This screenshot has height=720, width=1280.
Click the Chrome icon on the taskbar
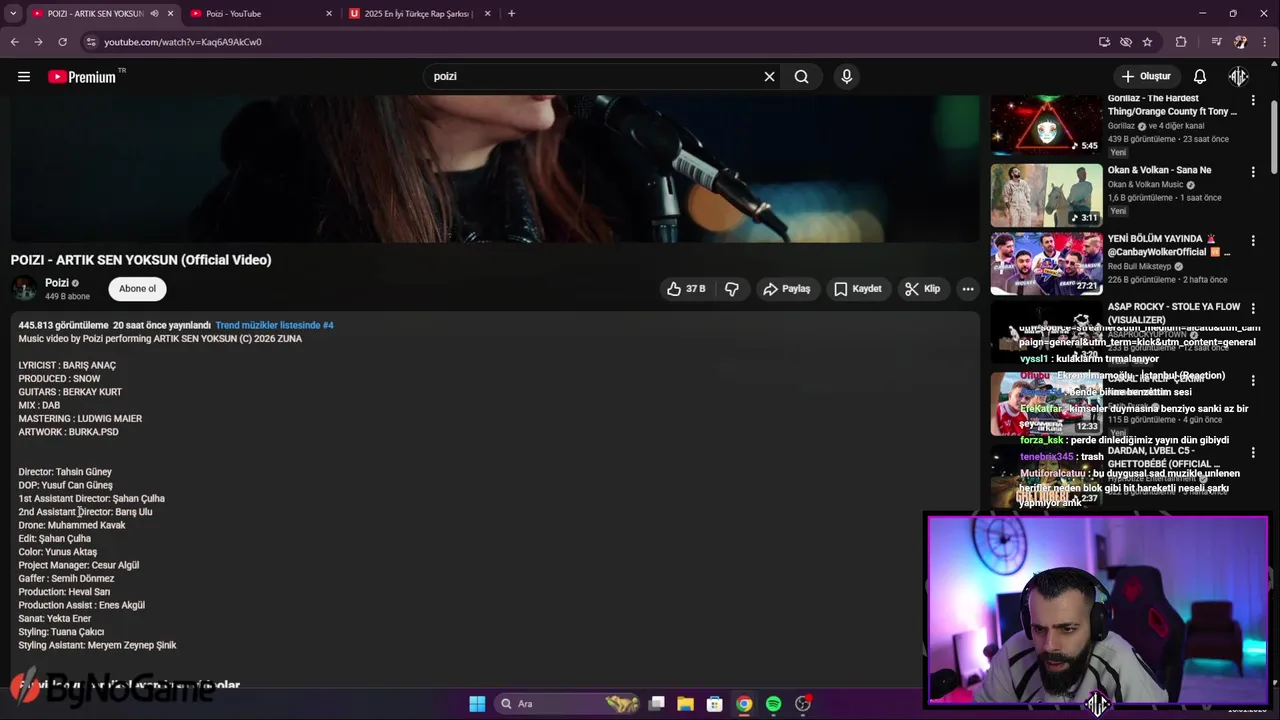[744, 704]
